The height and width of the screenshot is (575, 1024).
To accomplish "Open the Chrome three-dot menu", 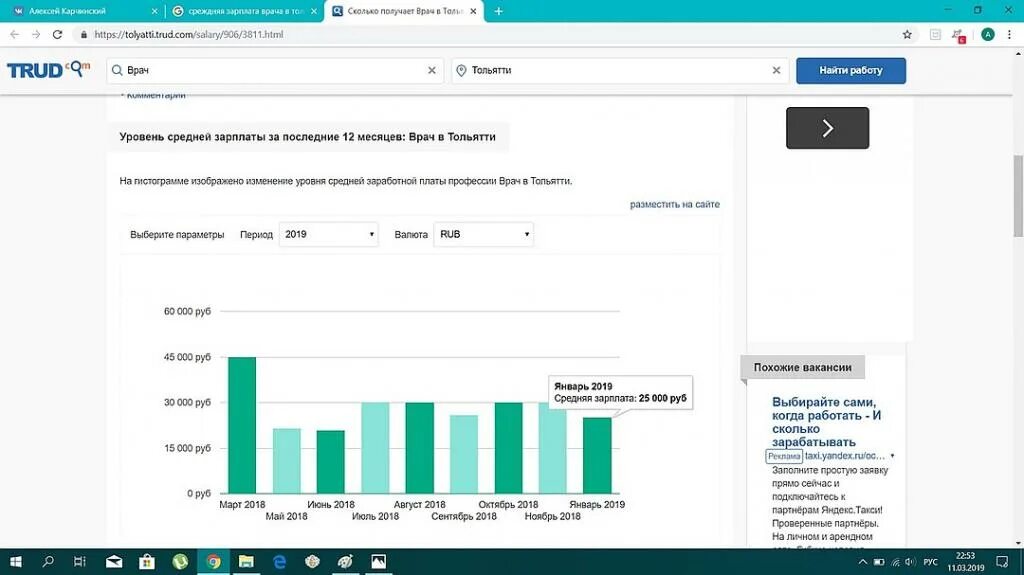I will (x=1009, y=35).
